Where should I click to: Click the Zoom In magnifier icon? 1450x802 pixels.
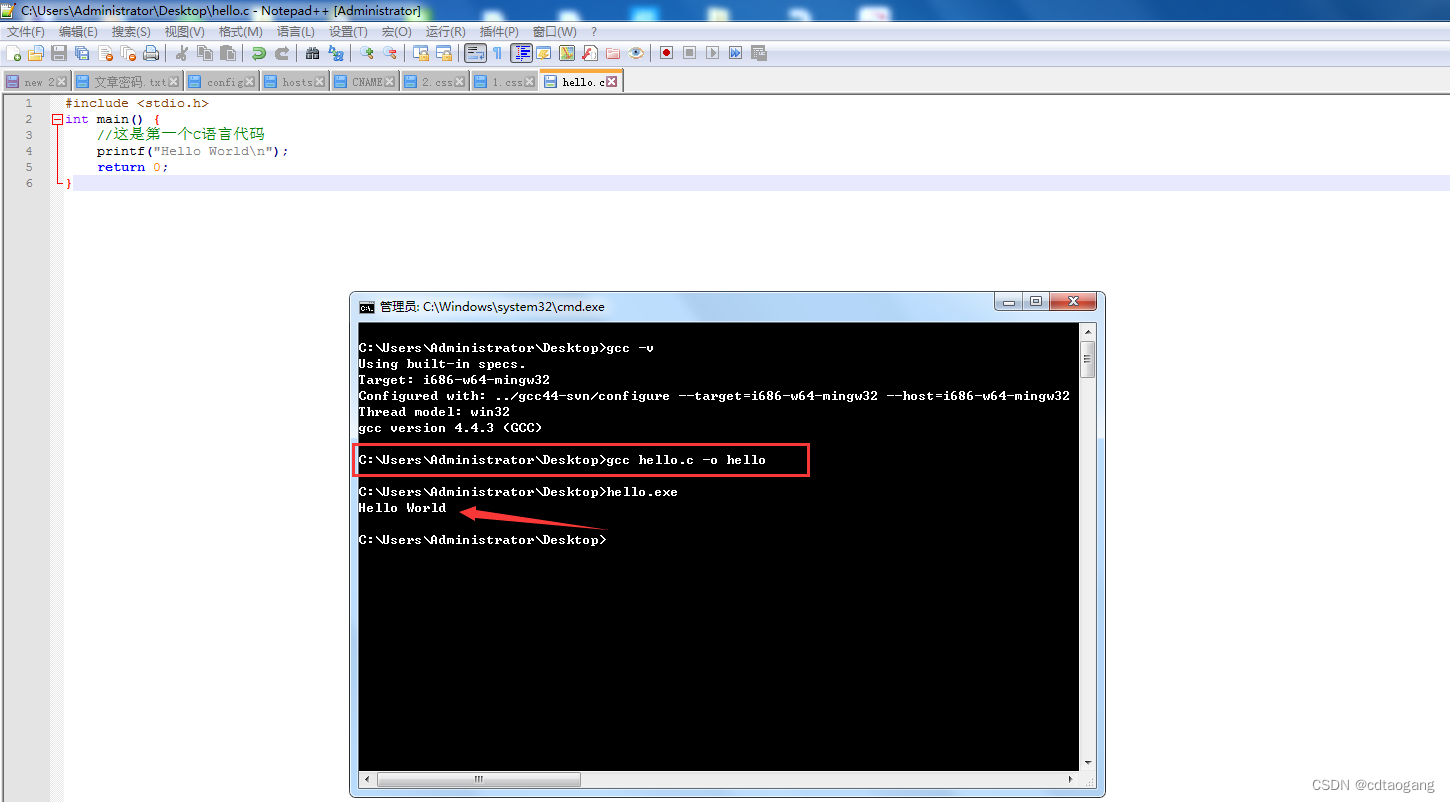coord(367,53)
